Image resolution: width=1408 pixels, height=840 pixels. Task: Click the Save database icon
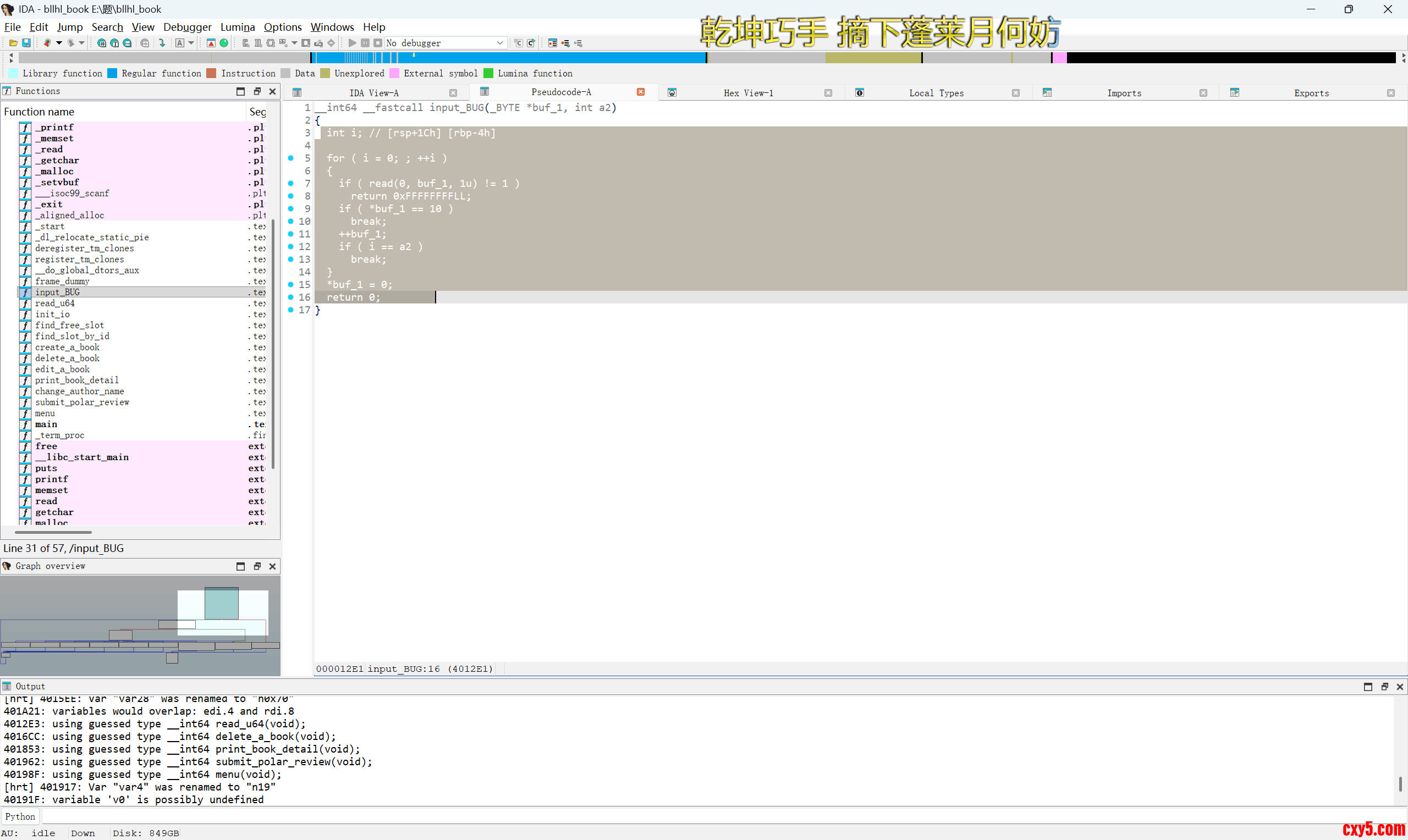[26, 43]
